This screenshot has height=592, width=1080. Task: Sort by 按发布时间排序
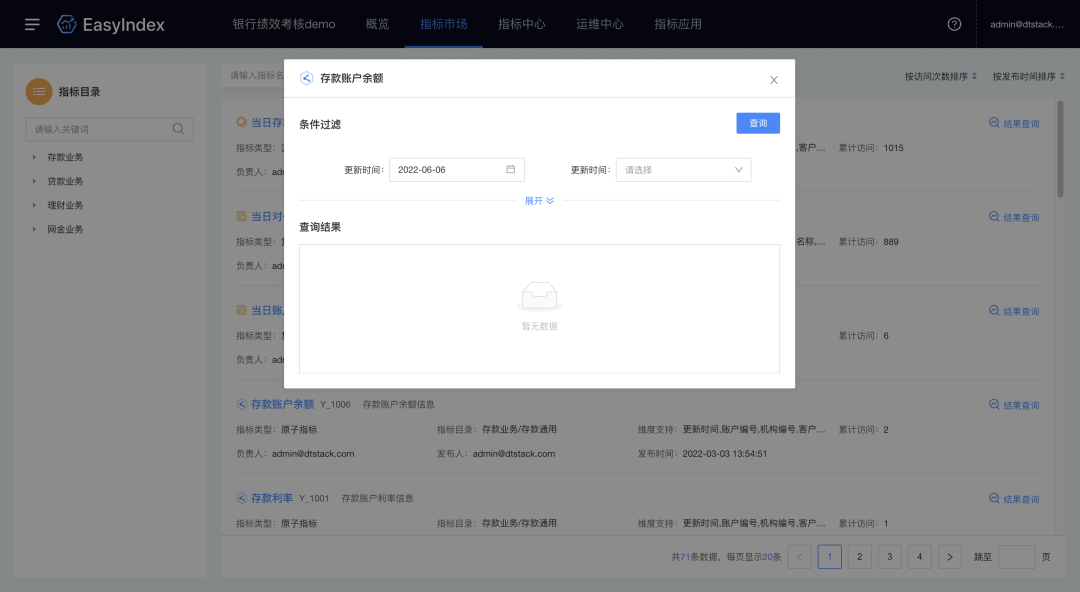(x=1023, y=76)
